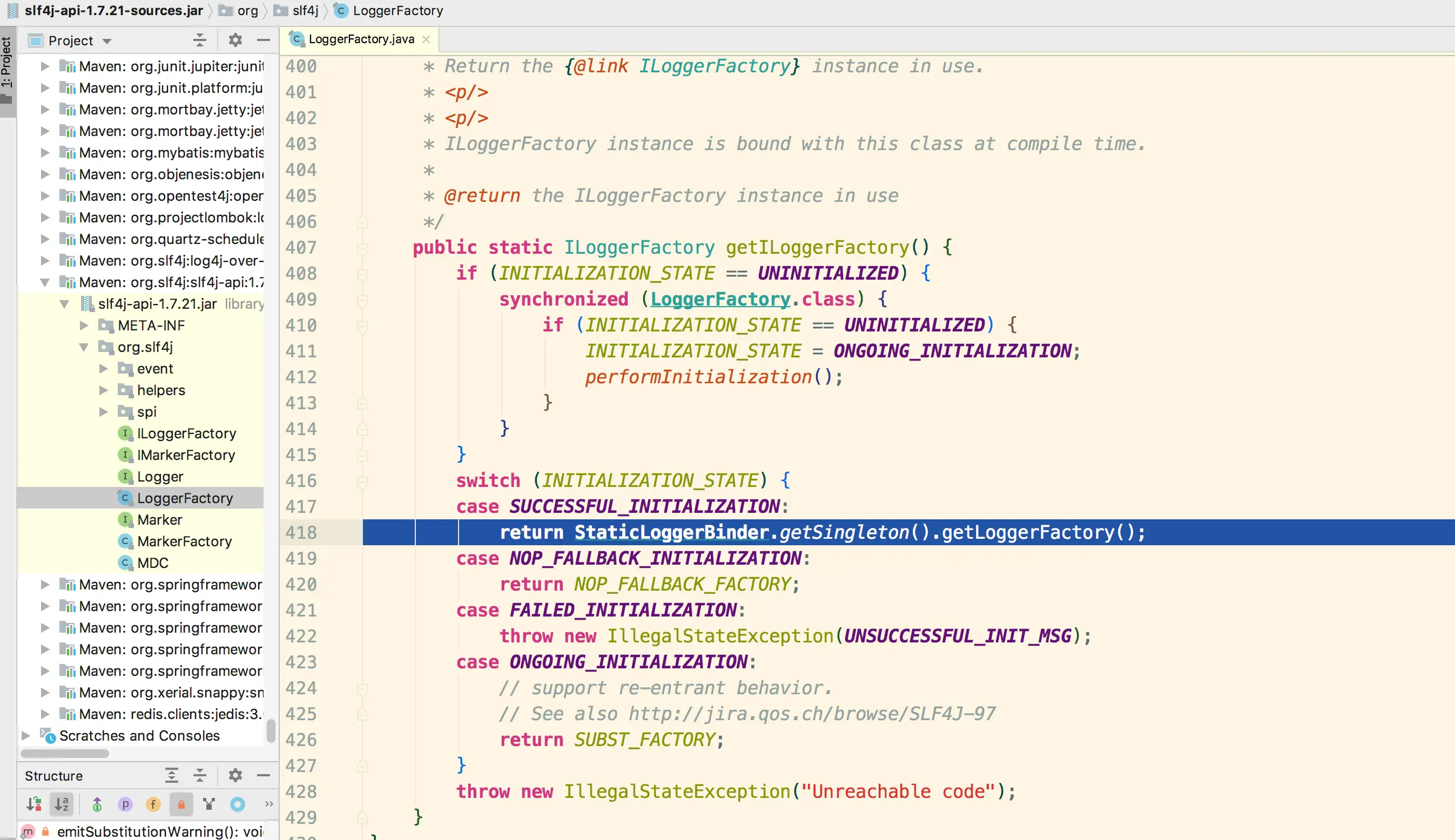Expand Scratches and Consoles node
Screen dimensions: 1455x840
(x=25, y=736)
